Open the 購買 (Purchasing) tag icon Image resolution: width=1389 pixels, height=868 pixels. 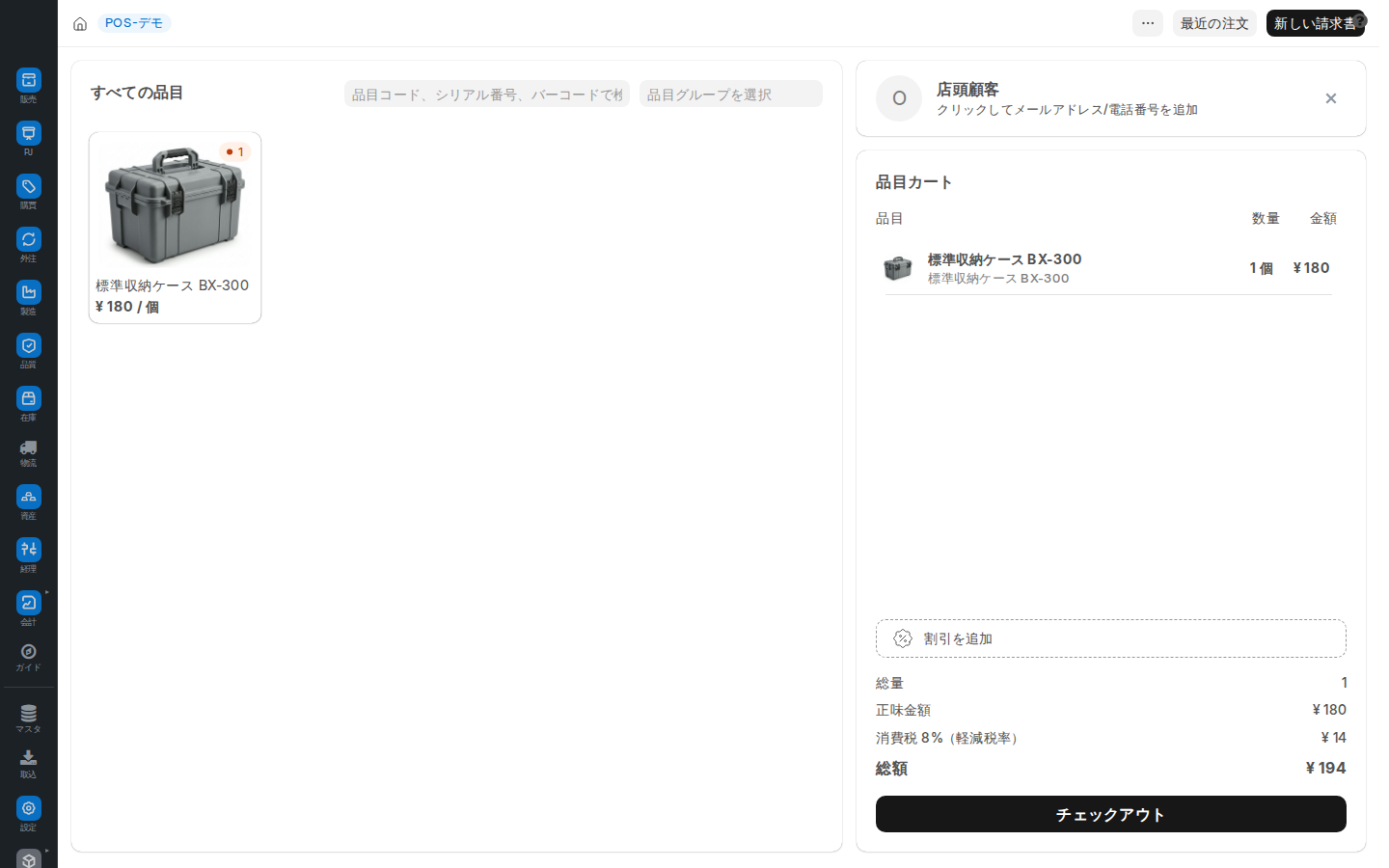click(x=29, y=186)
